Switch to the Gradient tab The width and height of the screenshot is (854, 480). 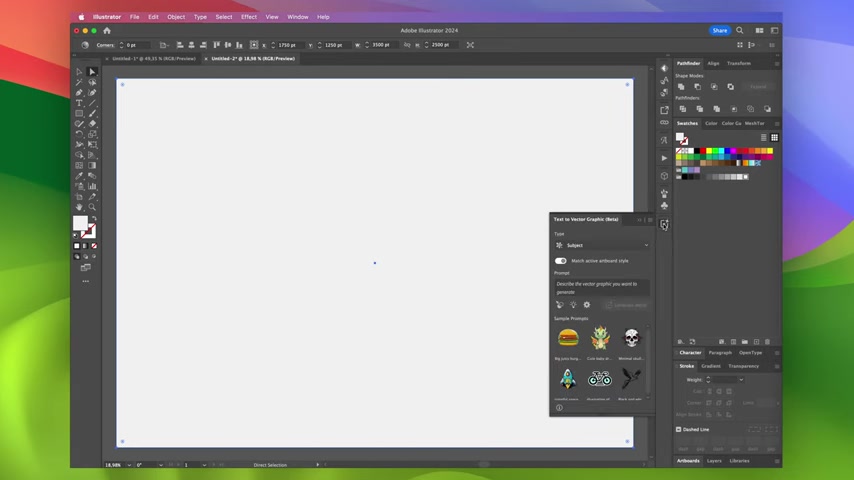pos(711,366)
